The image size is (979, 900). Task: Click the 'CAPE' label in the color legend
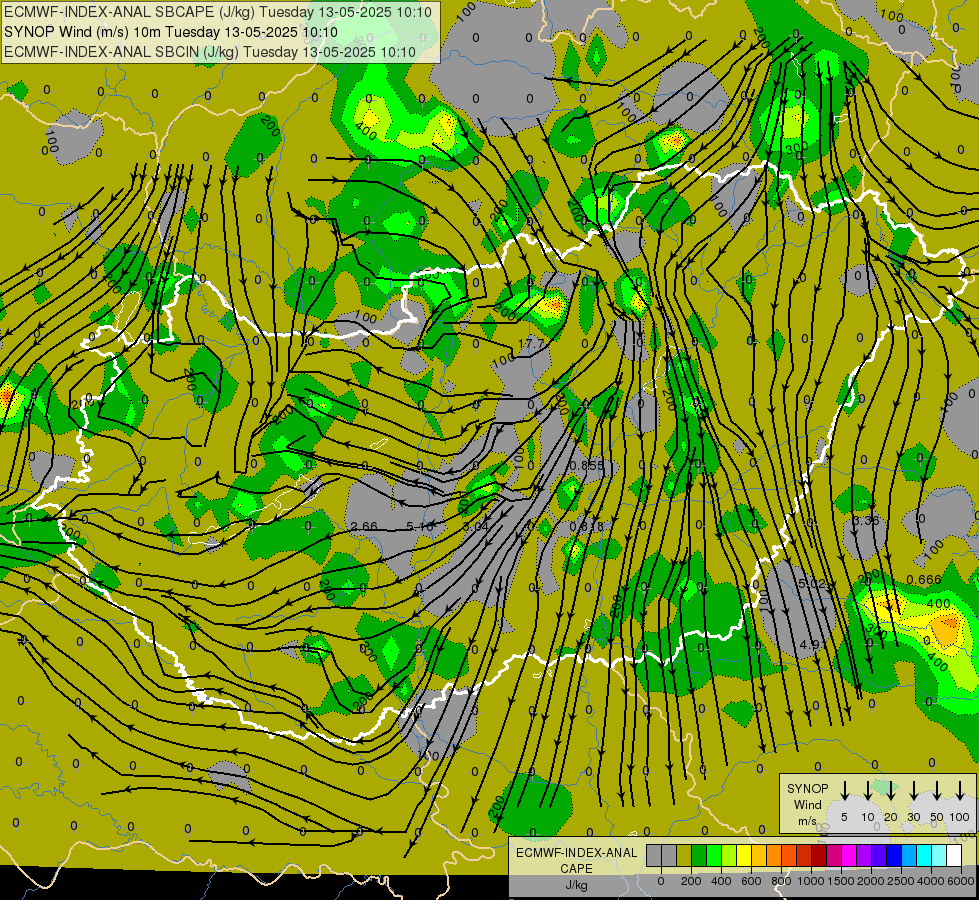point(576,868)
